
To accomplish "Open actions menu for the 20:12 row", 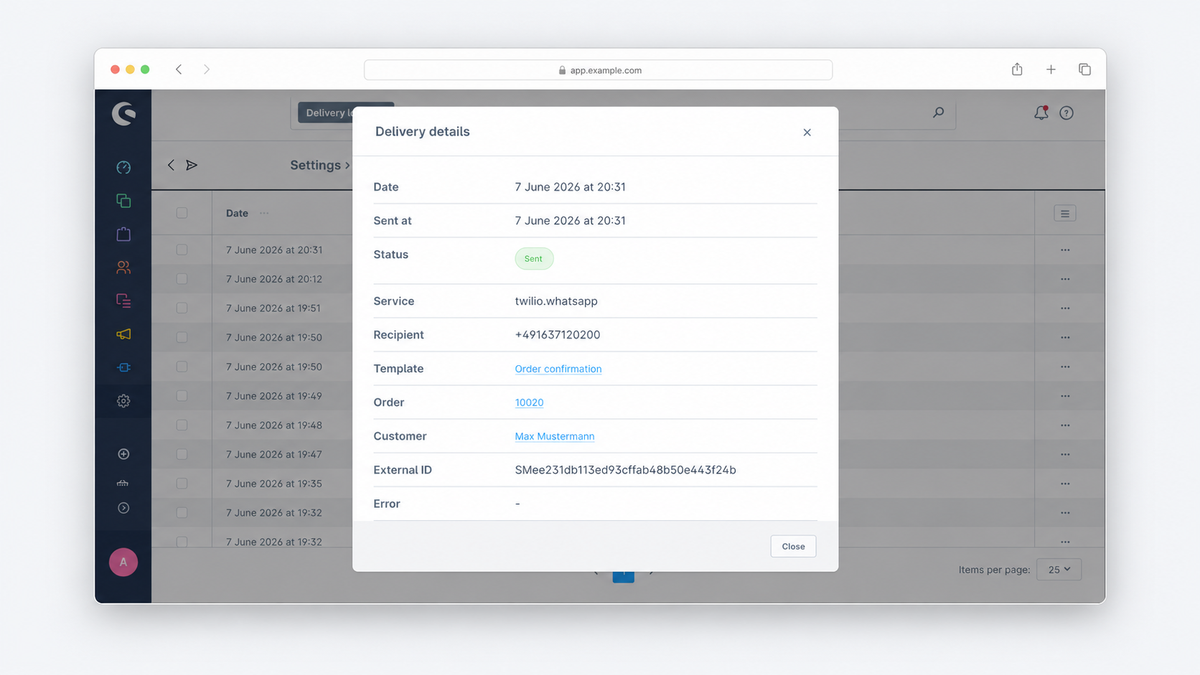I will pyautogui.click(x=1065, y=279).
